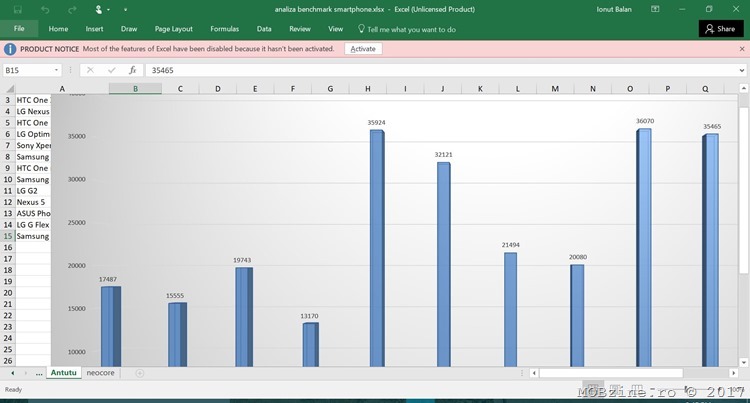This screenshot has width=750, height=403.
Task: Click the Save icon in the title bar
Action: pos(18,10)
